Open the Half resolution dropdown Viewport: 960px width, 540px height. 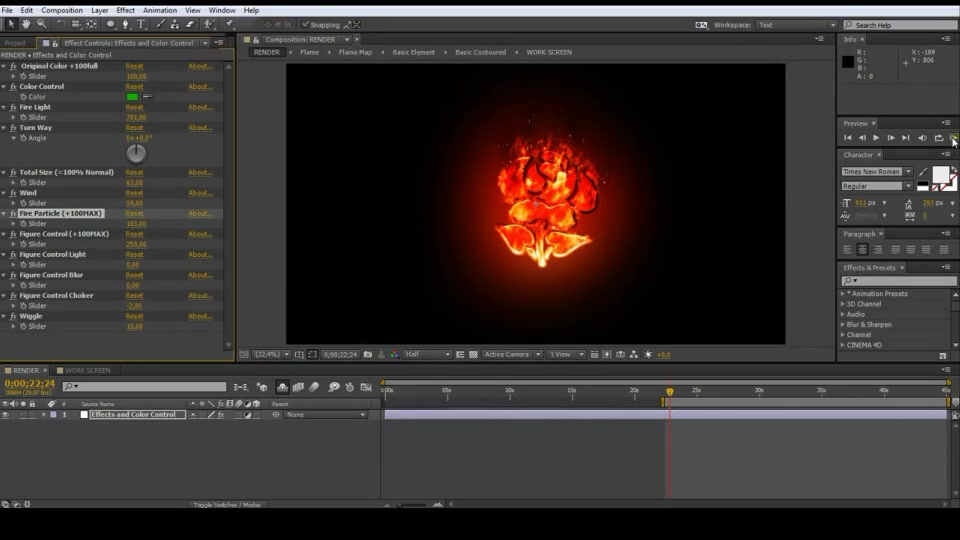point(427,354)
